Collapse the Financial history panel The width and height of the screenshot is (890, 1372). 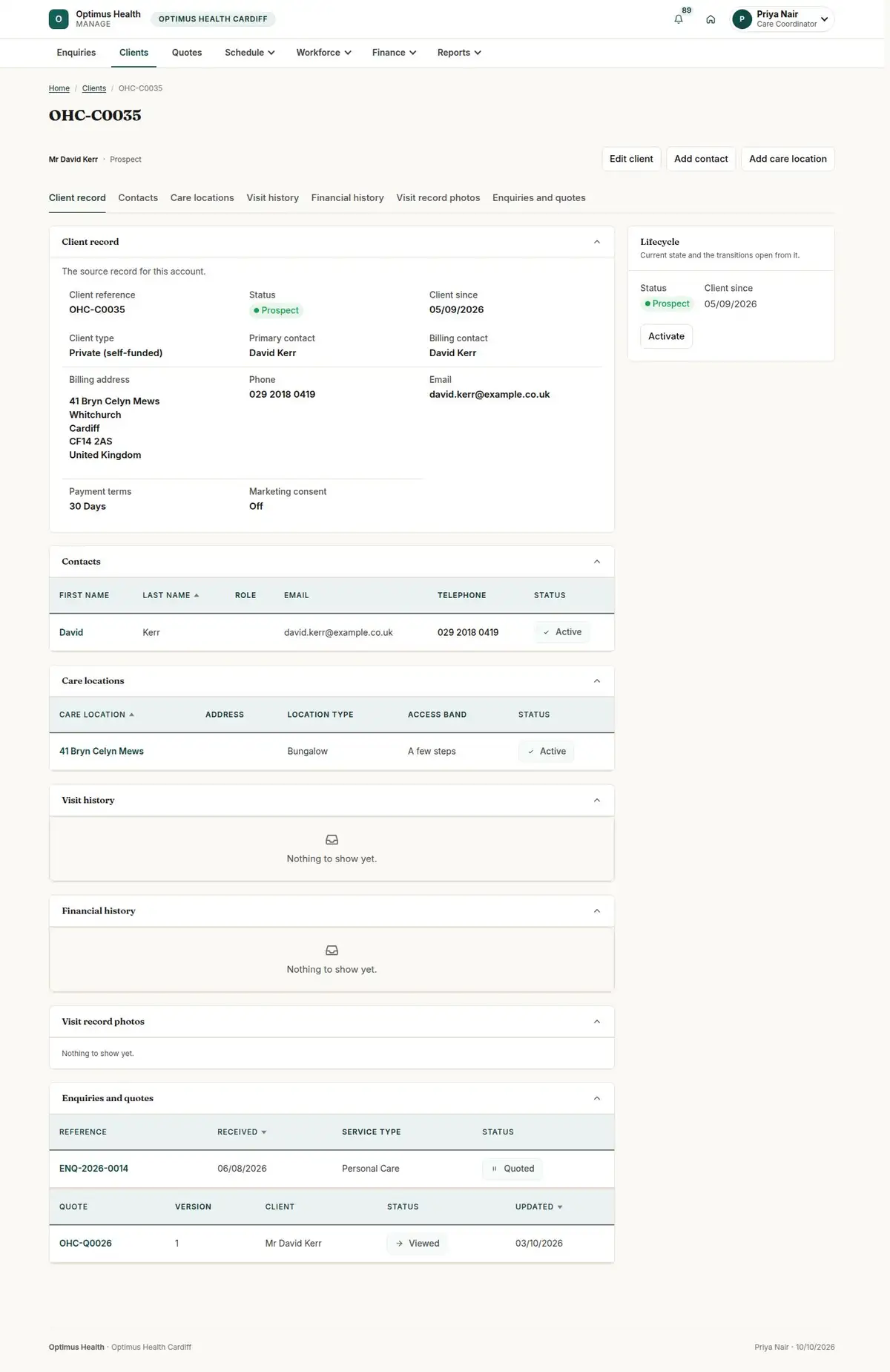click(597, 911)
